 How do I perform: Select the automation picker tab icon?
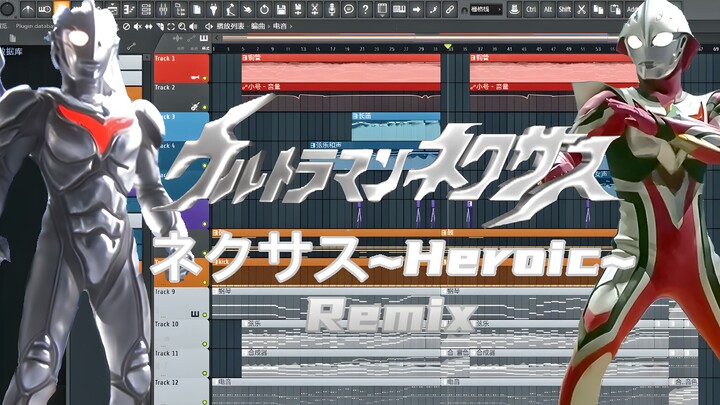click(191, 39)
